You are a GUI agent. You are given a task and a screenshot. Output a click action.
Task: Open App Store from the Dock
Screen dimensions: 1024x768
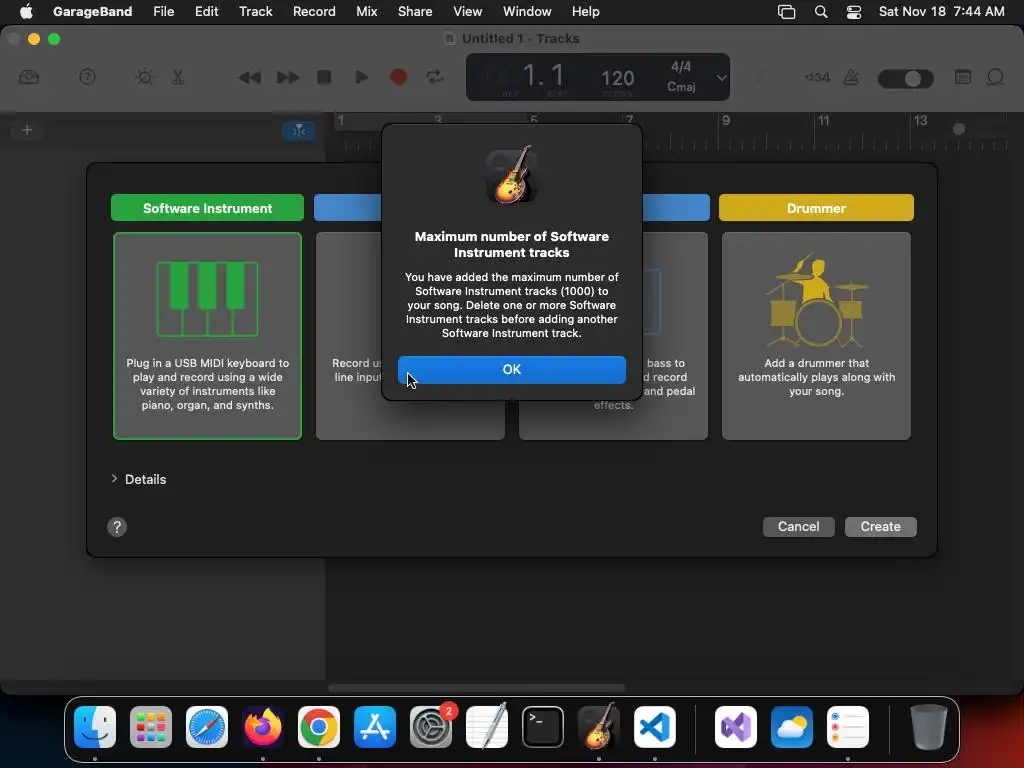tap(375, 727)
